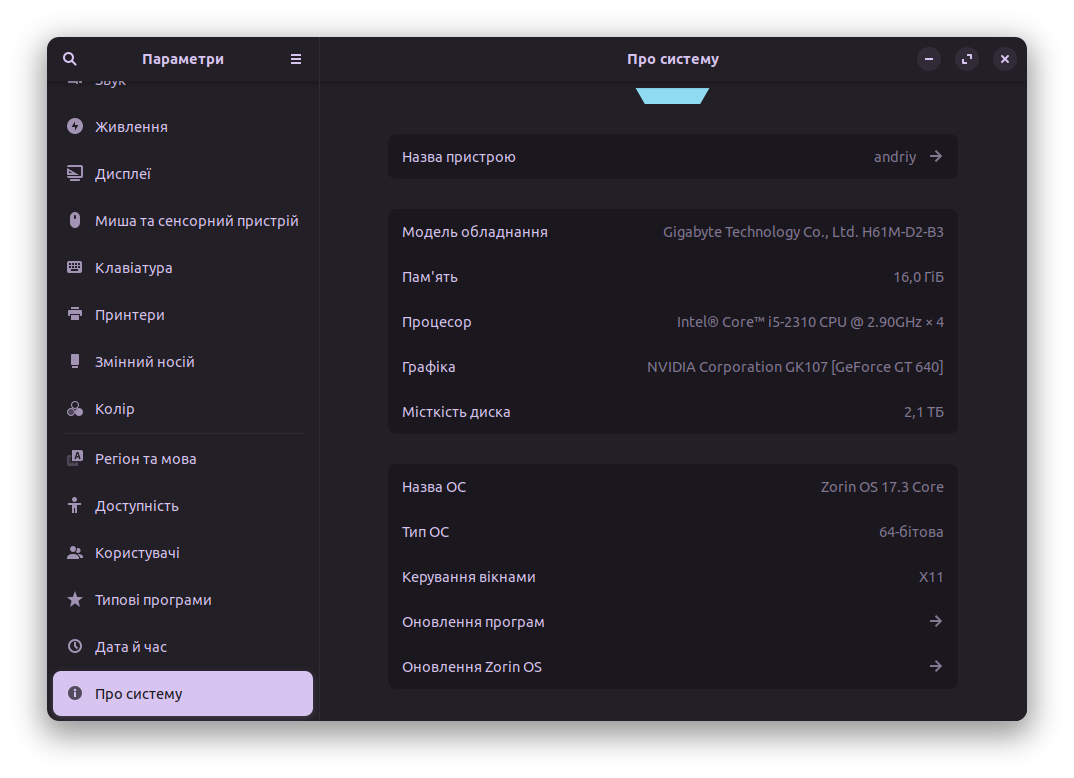Click the Живлення lightning icon
The height and width of the screenshot is (778, 1074).
[x=75, y=127]
